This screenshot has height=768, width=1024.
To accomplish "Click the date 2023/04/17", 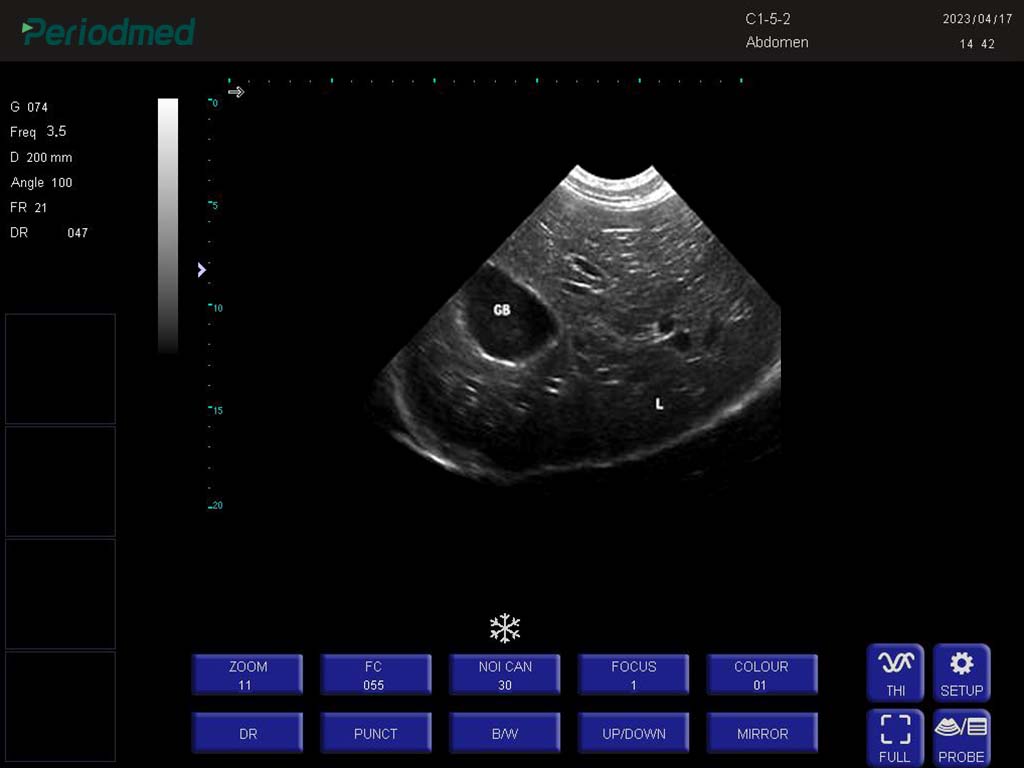I will 977,19.
